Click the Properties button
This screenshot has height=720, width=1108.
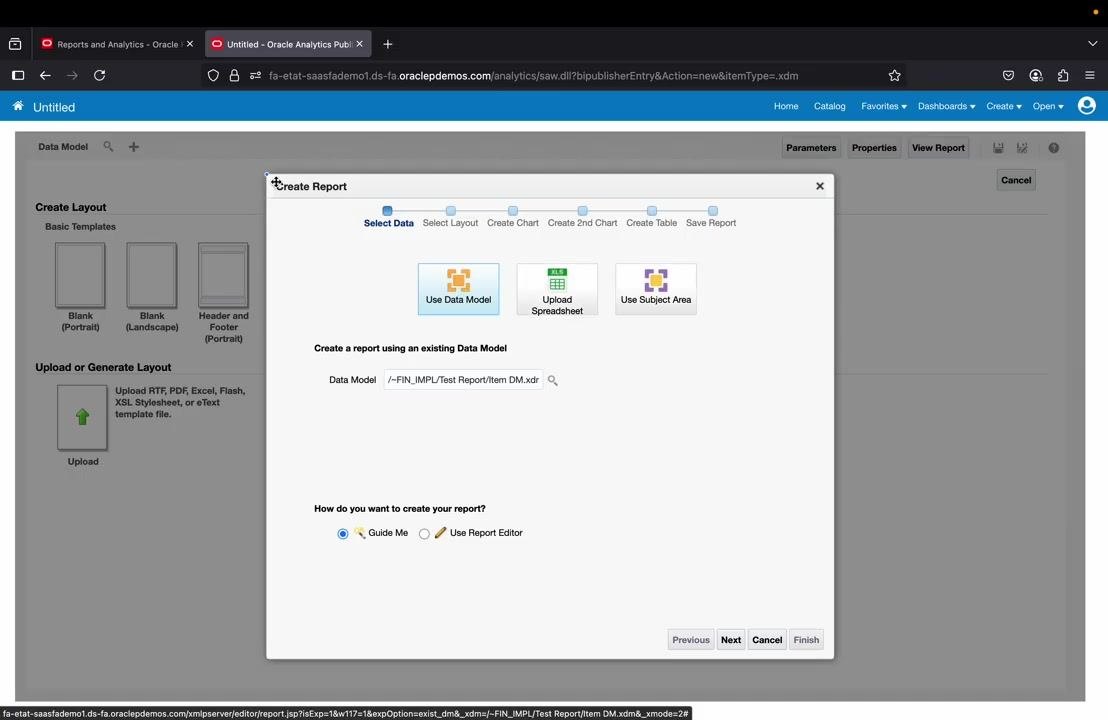pos(874,148)
